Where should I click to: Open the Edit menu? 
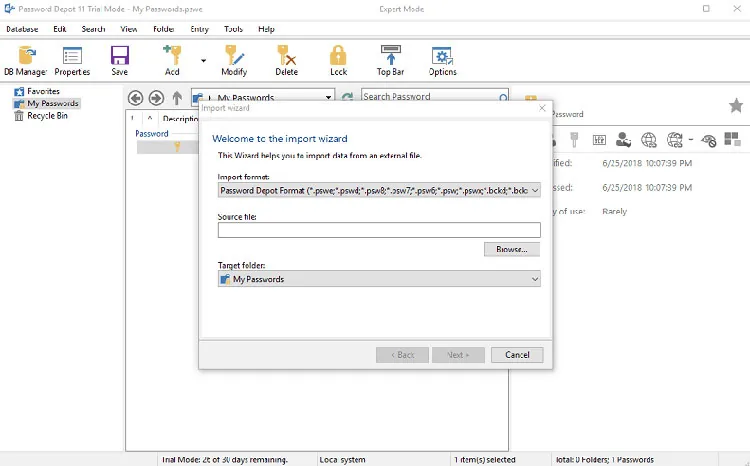pos(60,29)
